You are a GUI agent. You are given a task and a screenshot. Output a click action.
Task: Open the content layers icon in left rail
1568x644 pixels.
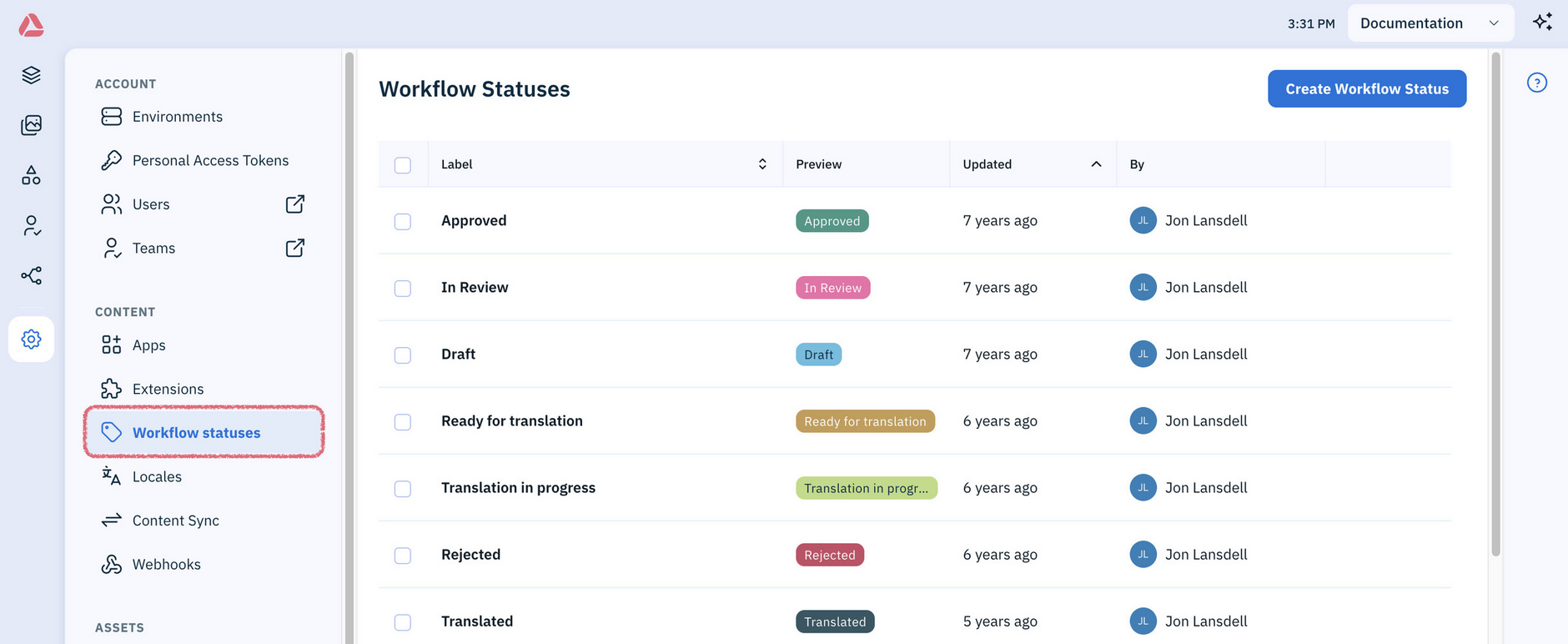tap(31, 75)
